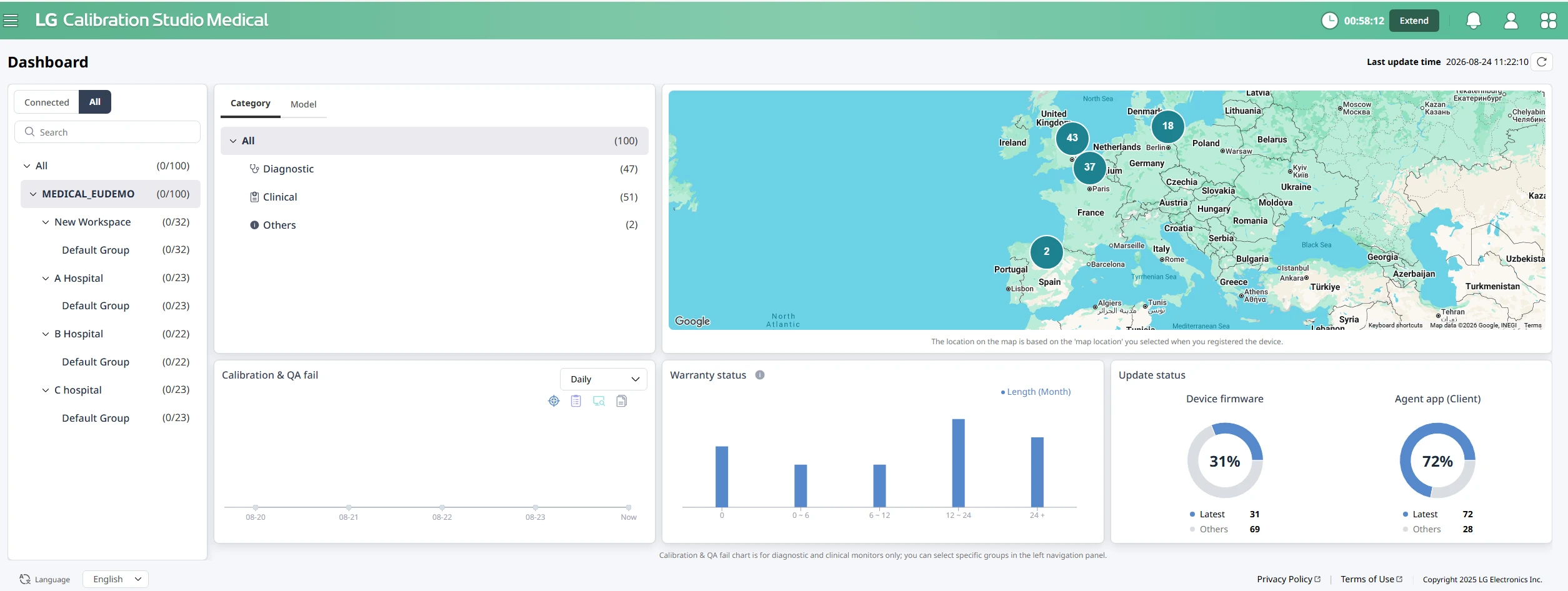
Task: Click the Others category info icon
Action: (254, 225)
